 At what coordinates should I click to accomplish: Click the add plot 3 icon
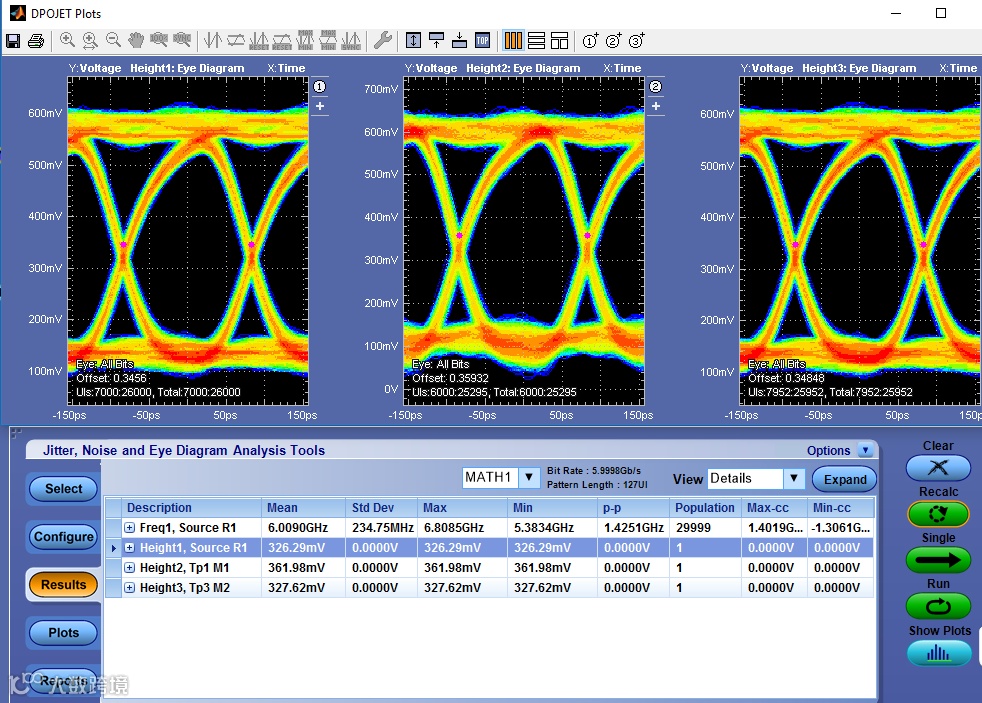point(637,41)
